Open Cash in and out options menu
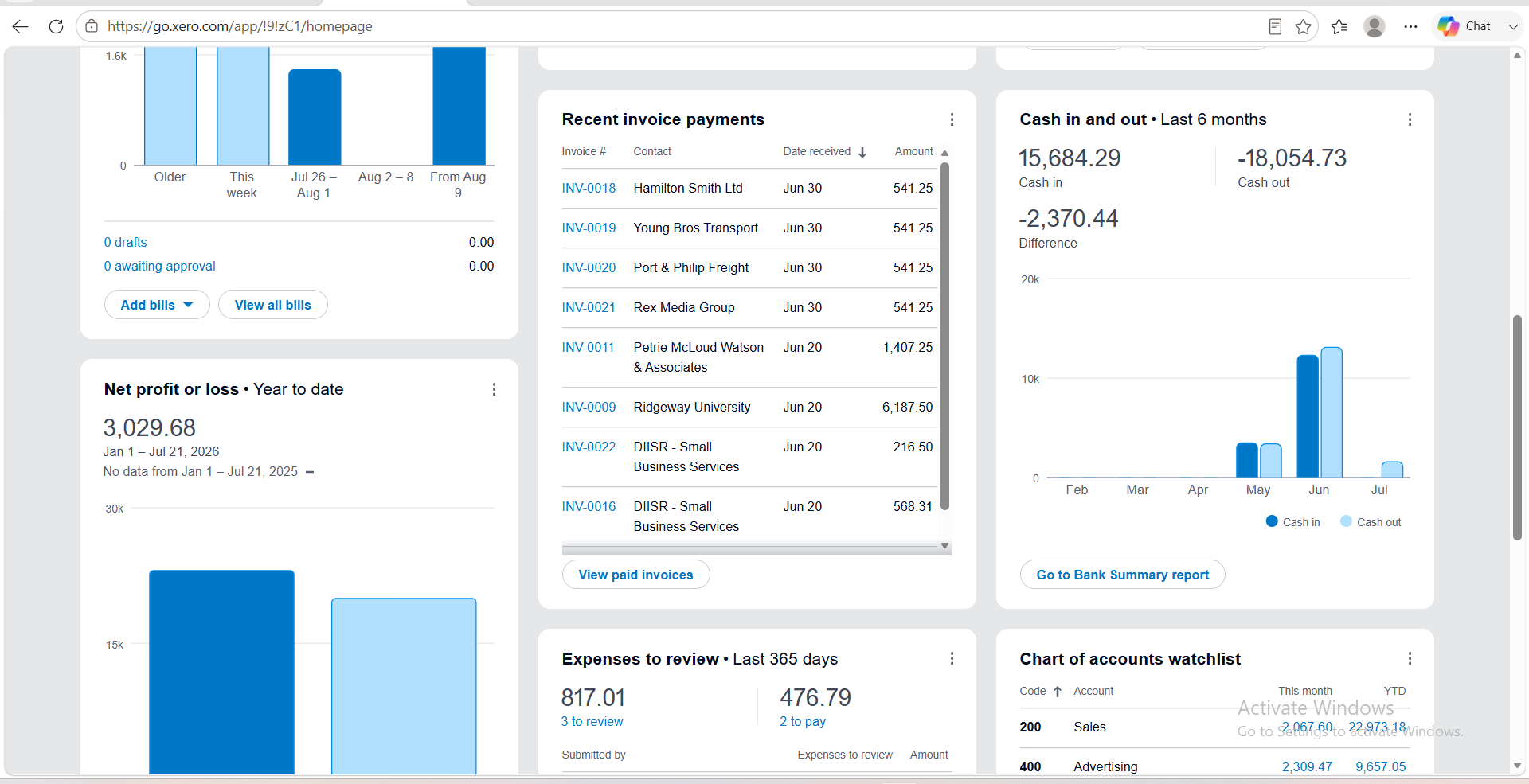1529x784 pixels. (1410, 119)
